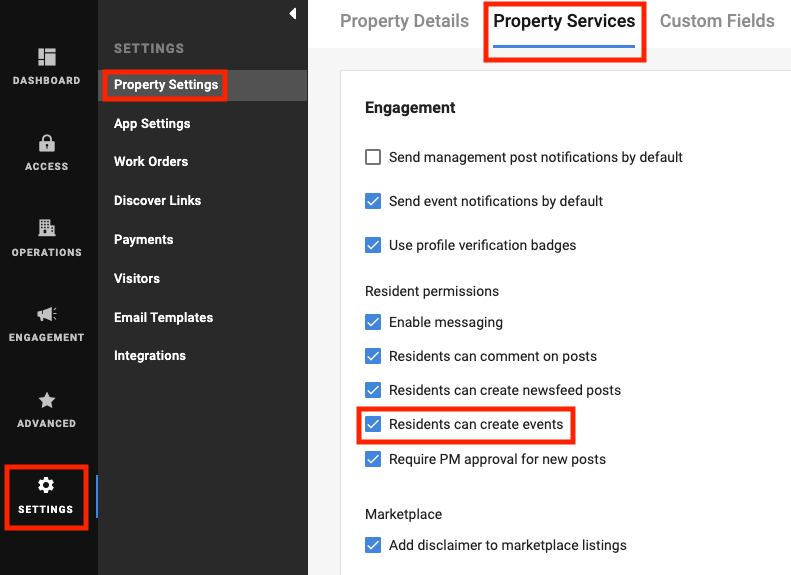Toggle Use profile verification badges checkbox

click(x=373, y=245)
